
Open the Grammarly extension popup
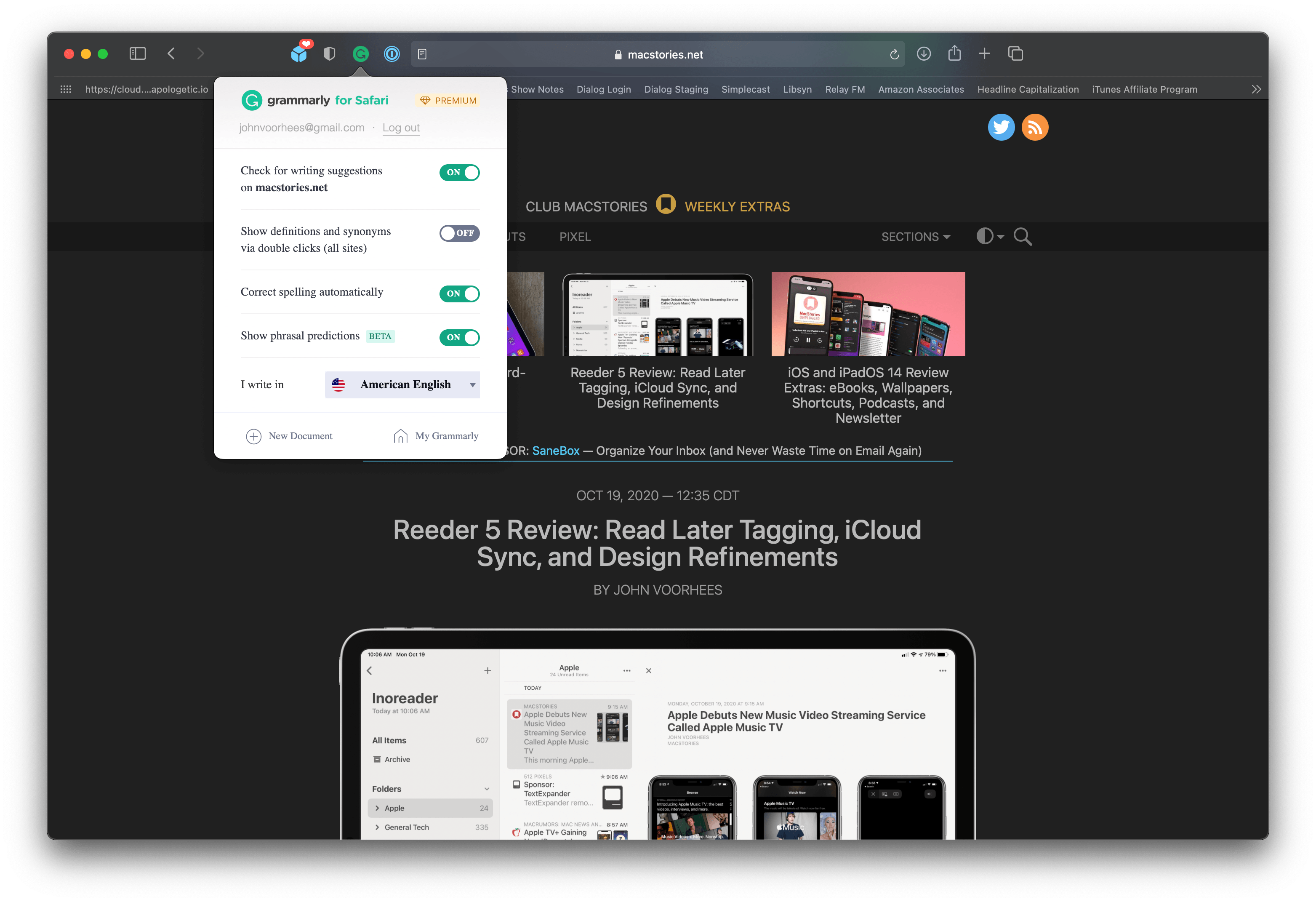[x=361, y=54]
